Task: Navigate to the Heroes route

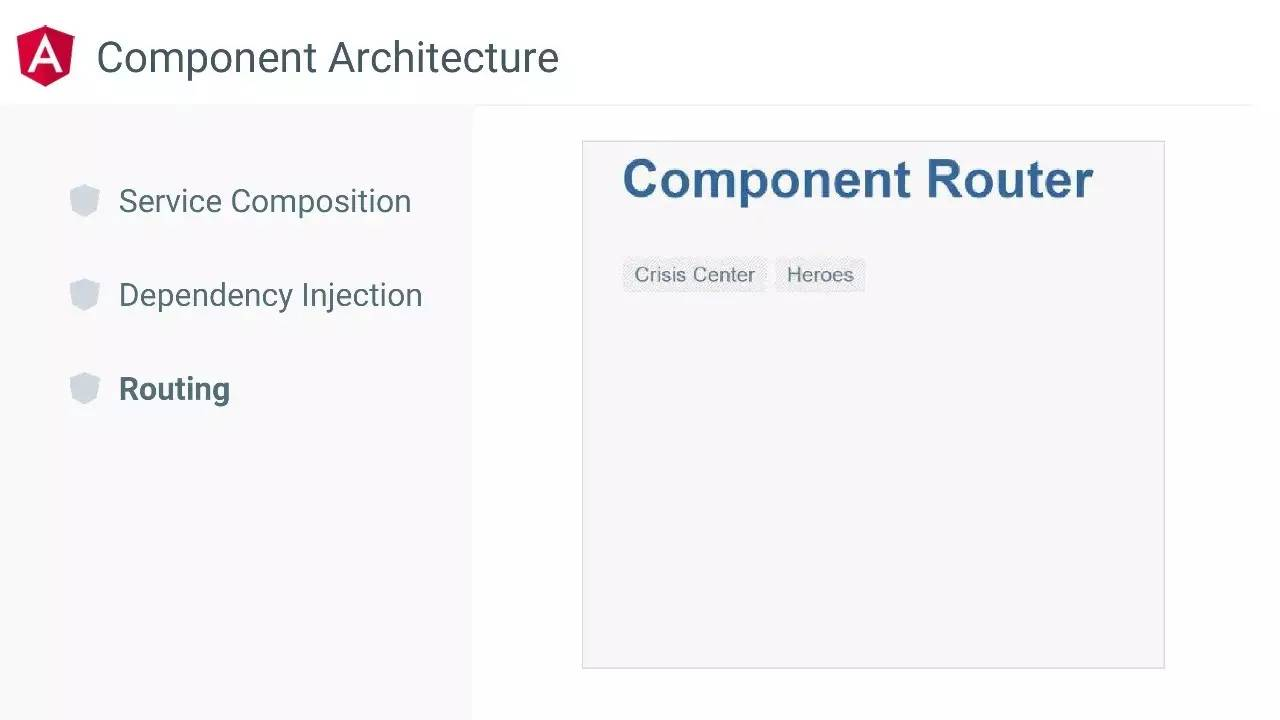Action: pos(820,275)
